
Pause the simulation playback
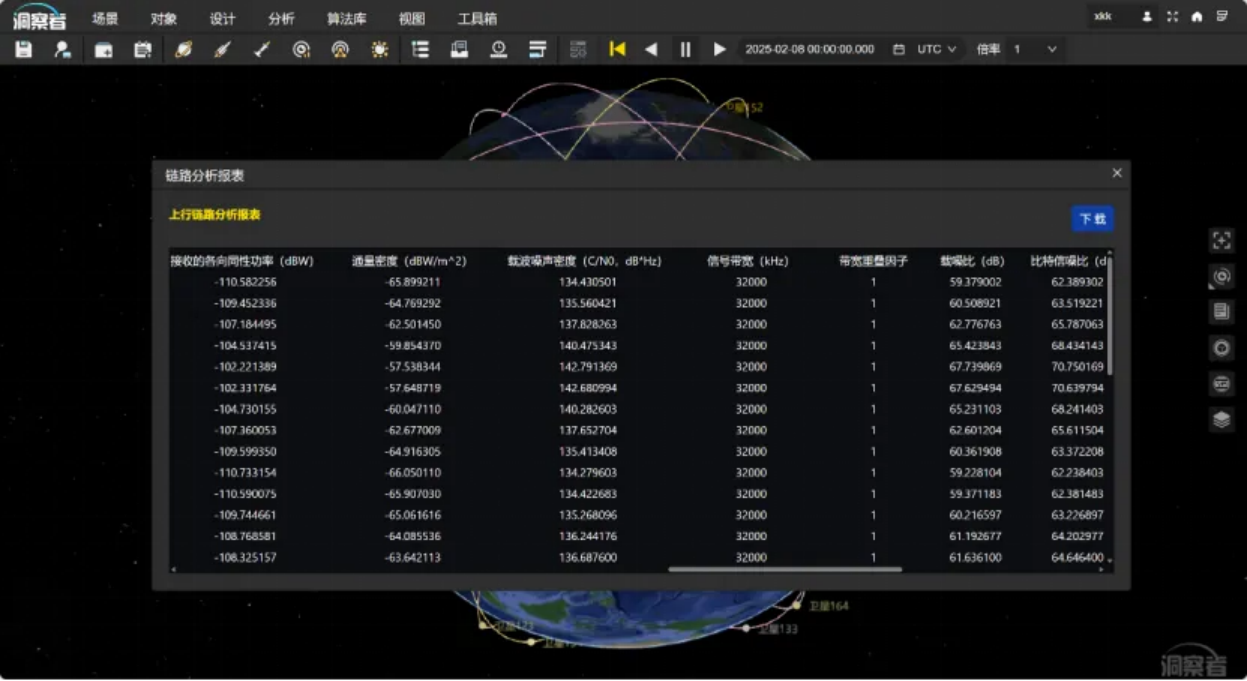coord(685,49)
